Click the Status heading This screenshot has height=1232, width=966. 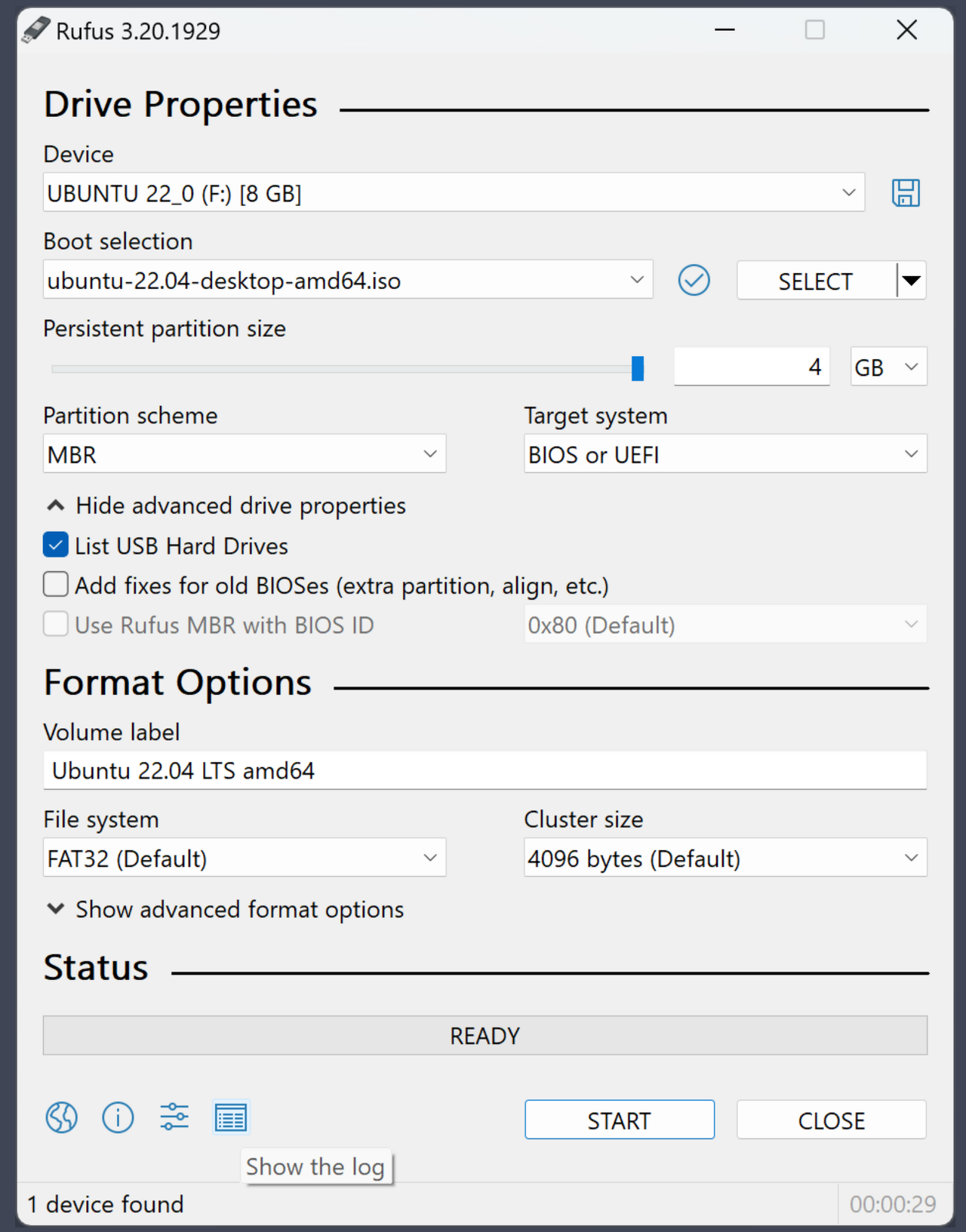96,968
